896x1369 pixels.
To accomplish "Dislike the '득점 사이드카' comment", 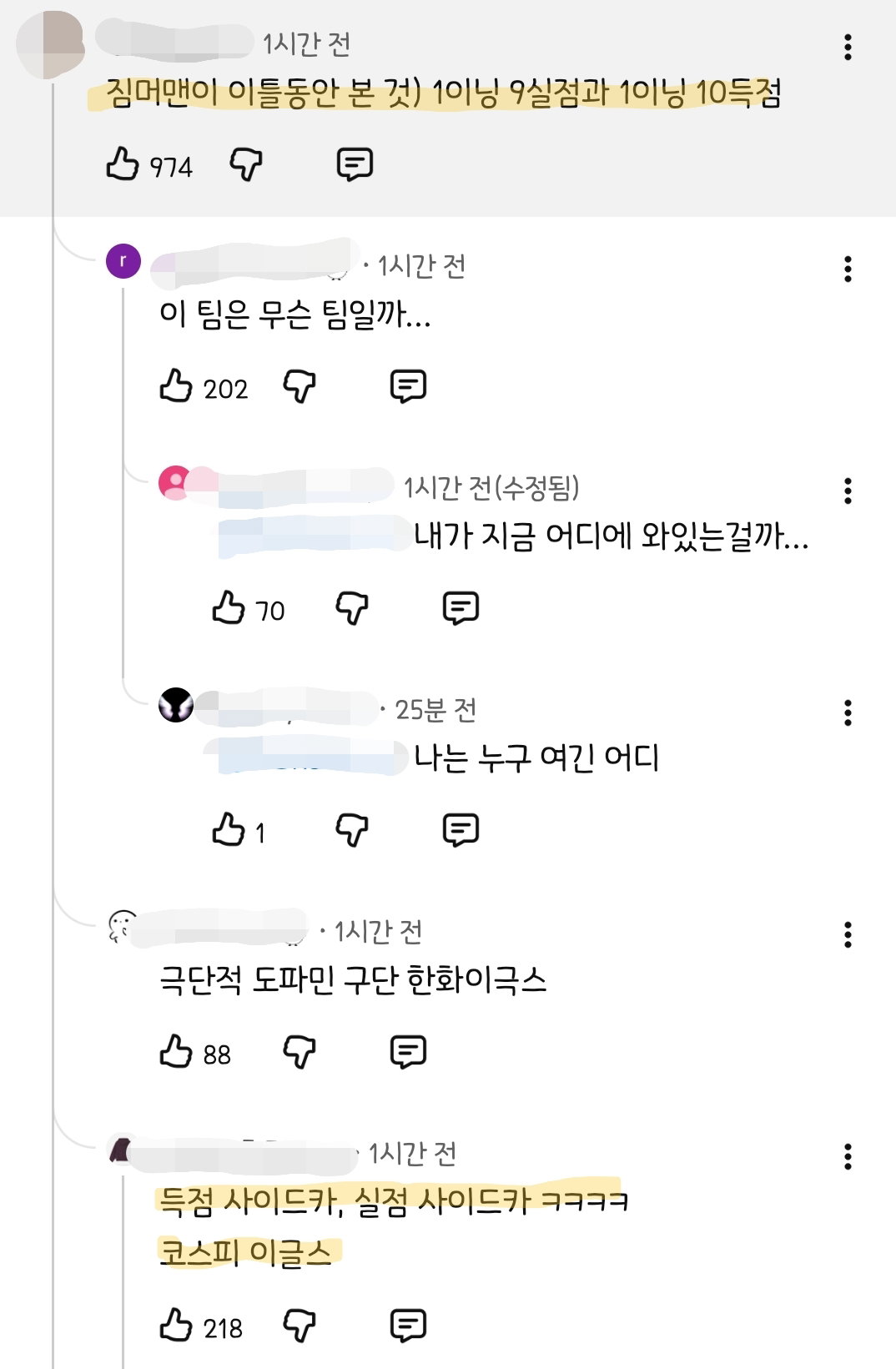I will (x=300, y=1326).
